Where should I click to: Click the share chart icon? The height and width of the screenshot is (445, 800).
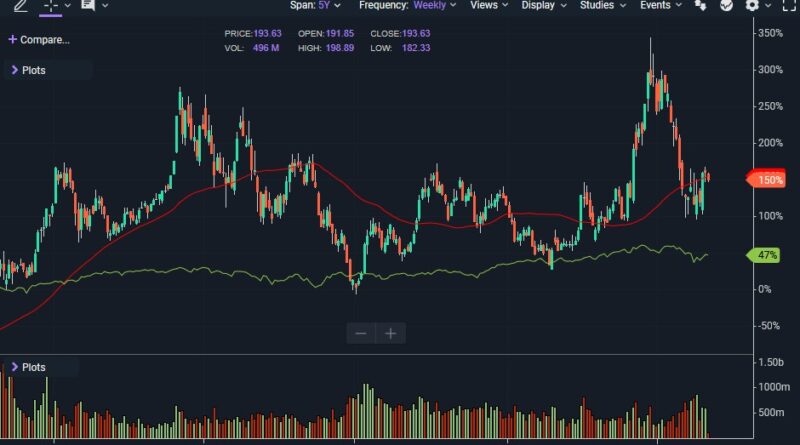pos(701,5)
